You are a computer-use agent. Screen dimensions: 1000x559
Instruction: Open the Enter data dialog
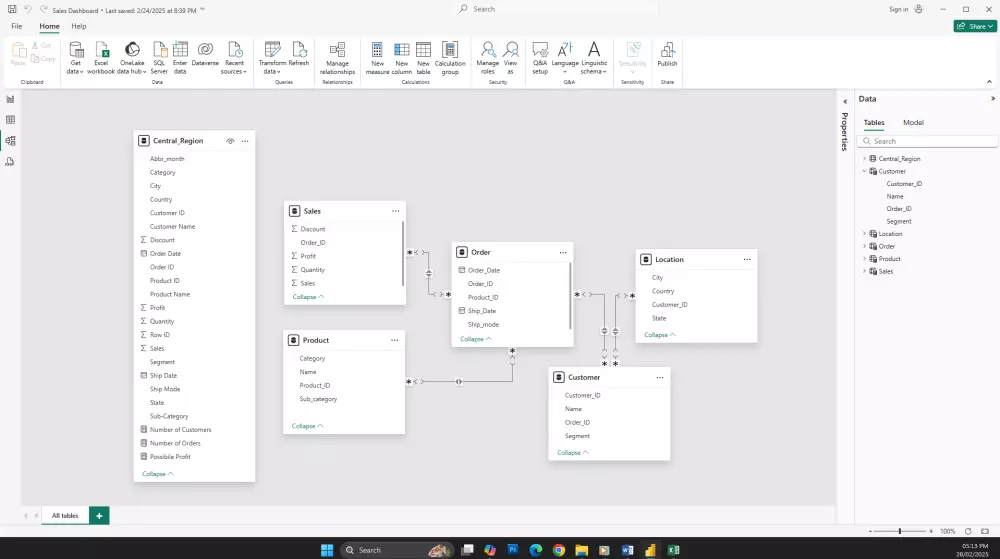pyautogui.click(x=180, y=58)
